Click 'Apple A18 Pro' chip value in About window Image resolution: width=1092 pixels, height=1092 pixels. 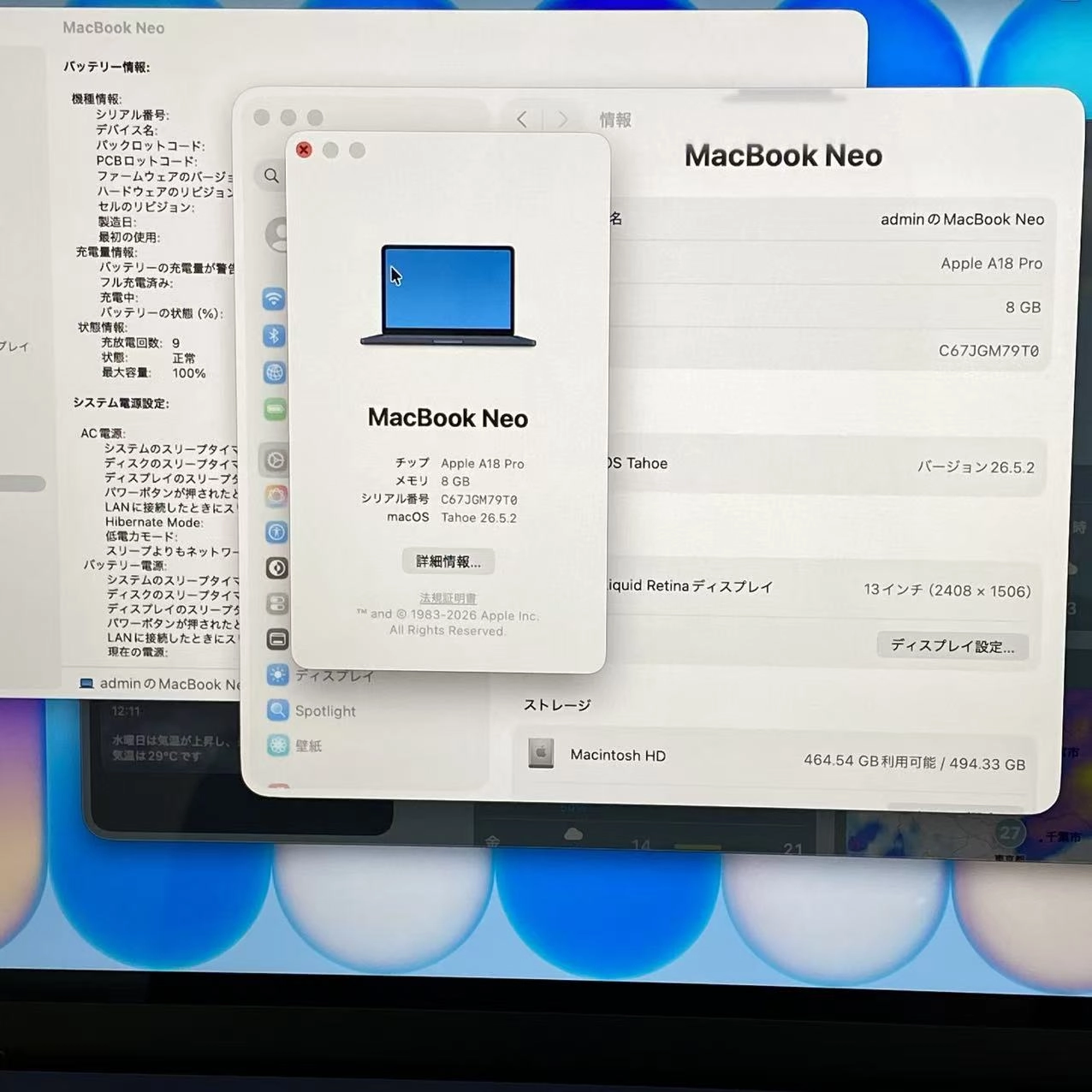click(x=483, y=464)
